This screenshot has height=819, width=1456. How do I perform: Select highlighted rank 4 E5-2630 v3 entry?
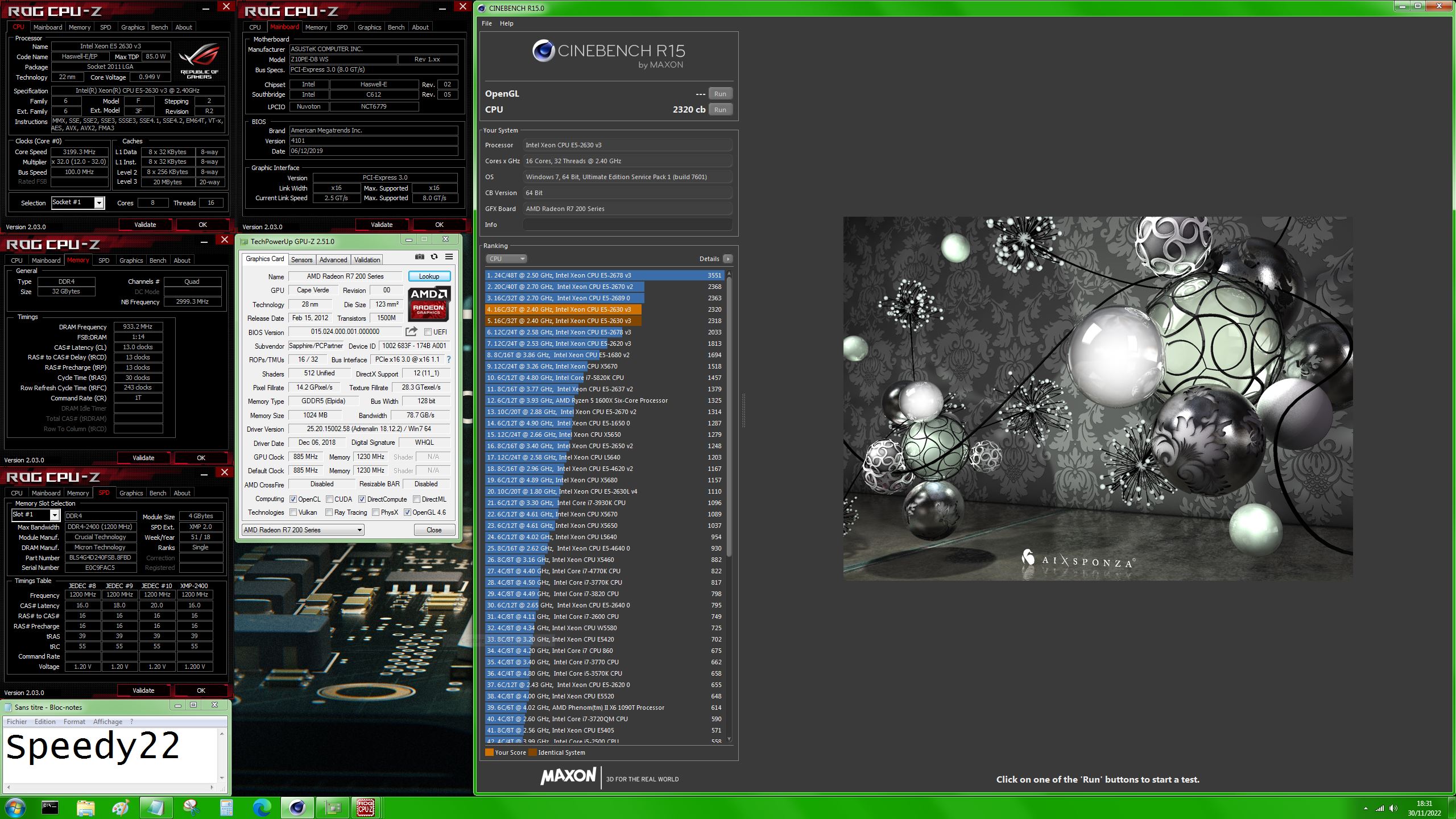pos(604,309)
